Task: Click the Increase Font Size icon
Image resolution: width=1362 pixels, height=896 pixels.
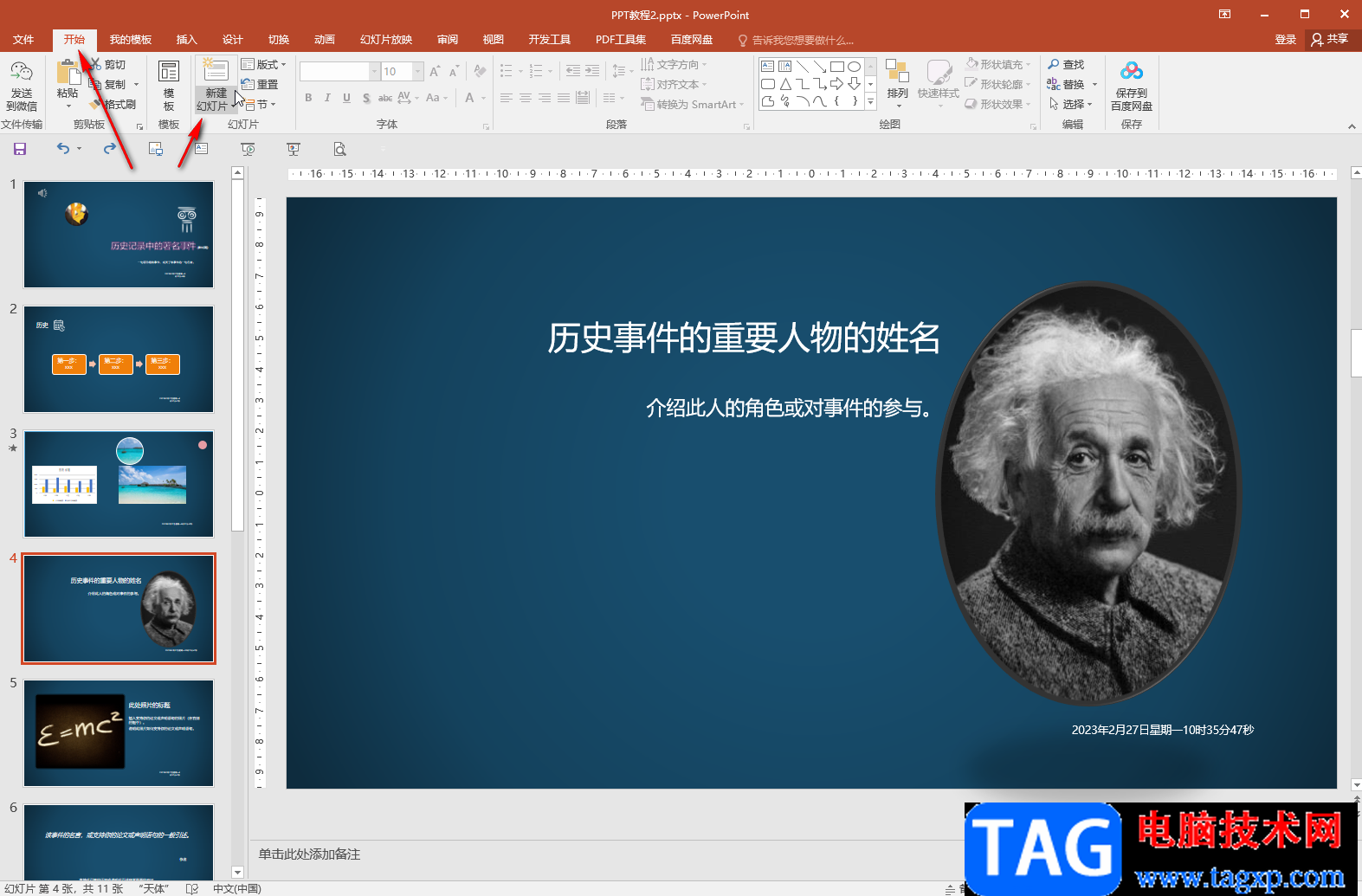Action: (435, 72)
